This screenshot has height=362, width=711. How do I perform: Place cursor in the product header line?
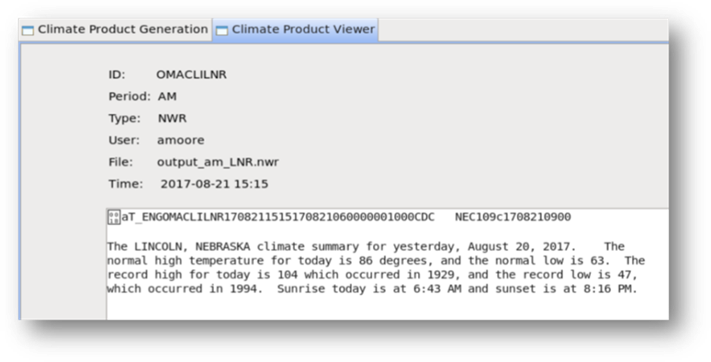pyautogui.click(x=339, y=217)
